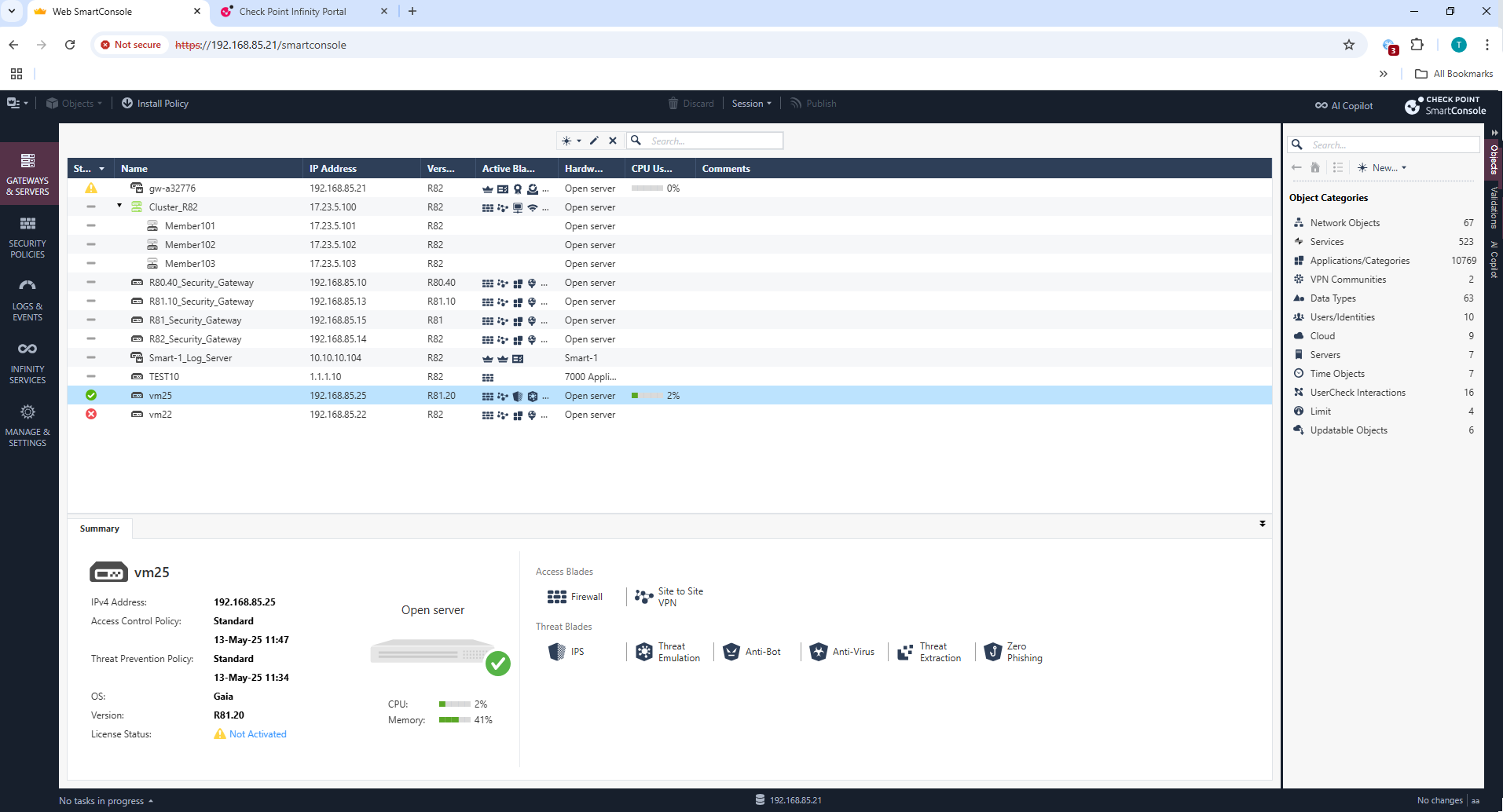This screenshot has height=812, width=1503.
Task: Click the X delete icon in the gateway toolbar
Action: pos(613,141)
